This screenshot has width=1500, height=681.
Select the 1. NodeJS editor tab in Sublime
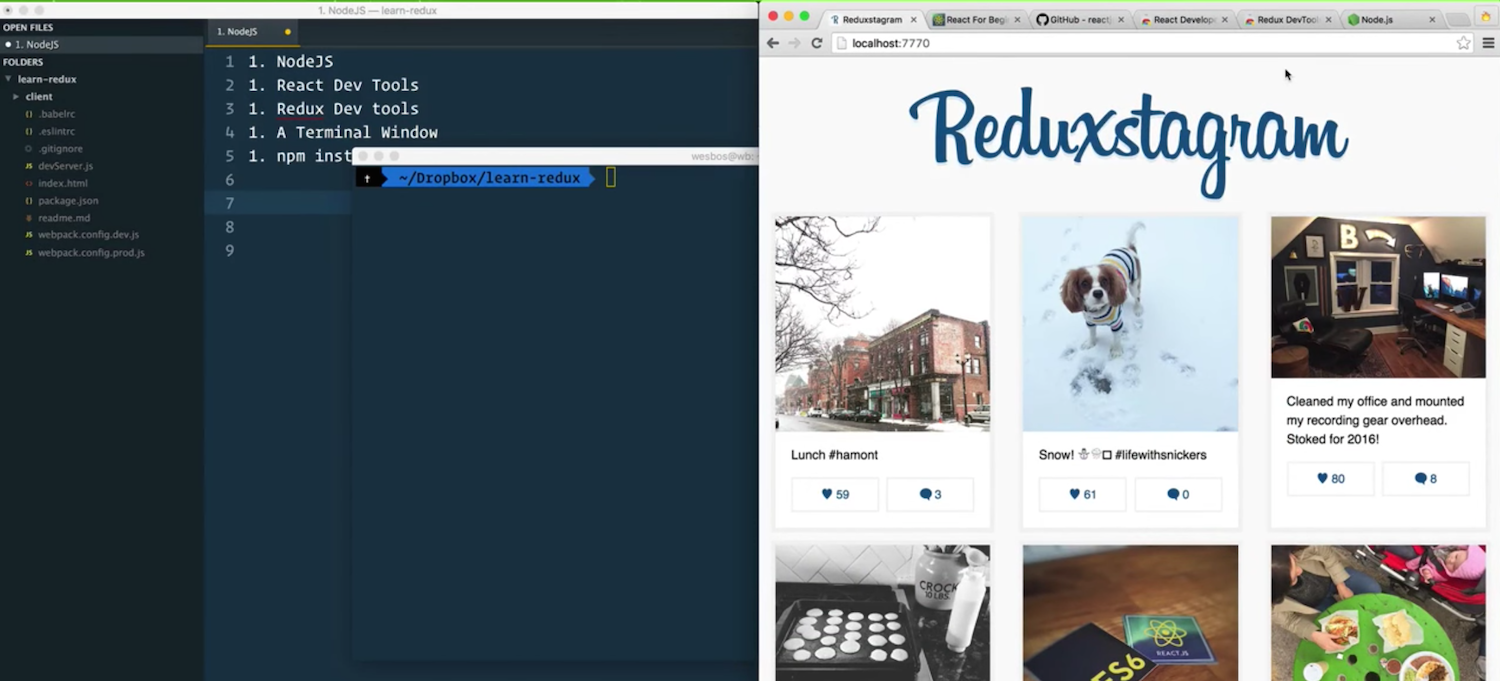(254, 32)
